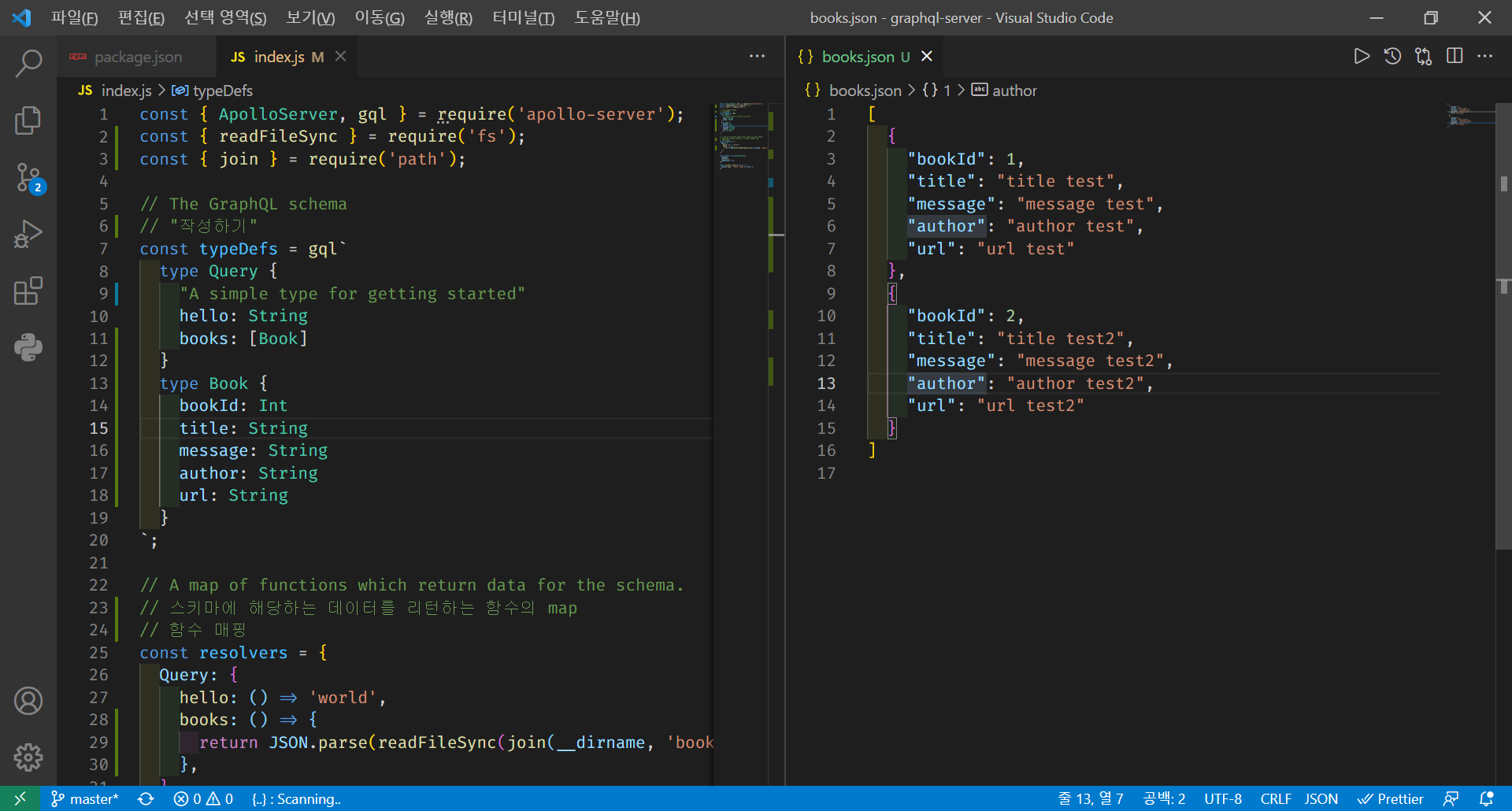This screenshot has width=1512, height=811.
Task: Go to line via 줄 13, 열 7
Action: coord(1091,798)
